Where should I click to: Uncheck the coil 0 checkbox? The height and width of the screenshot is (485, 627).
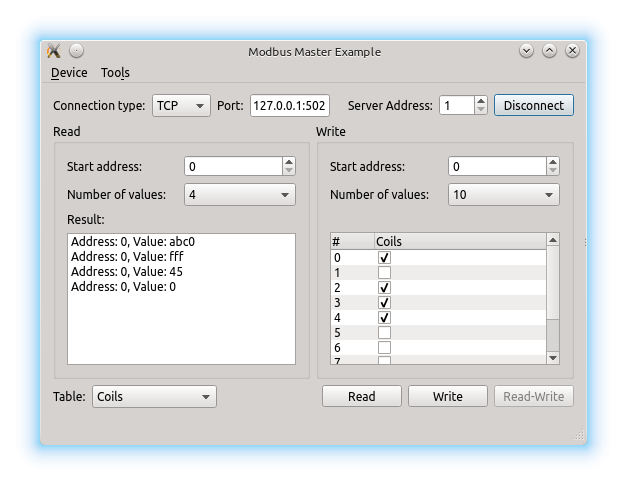384,258
